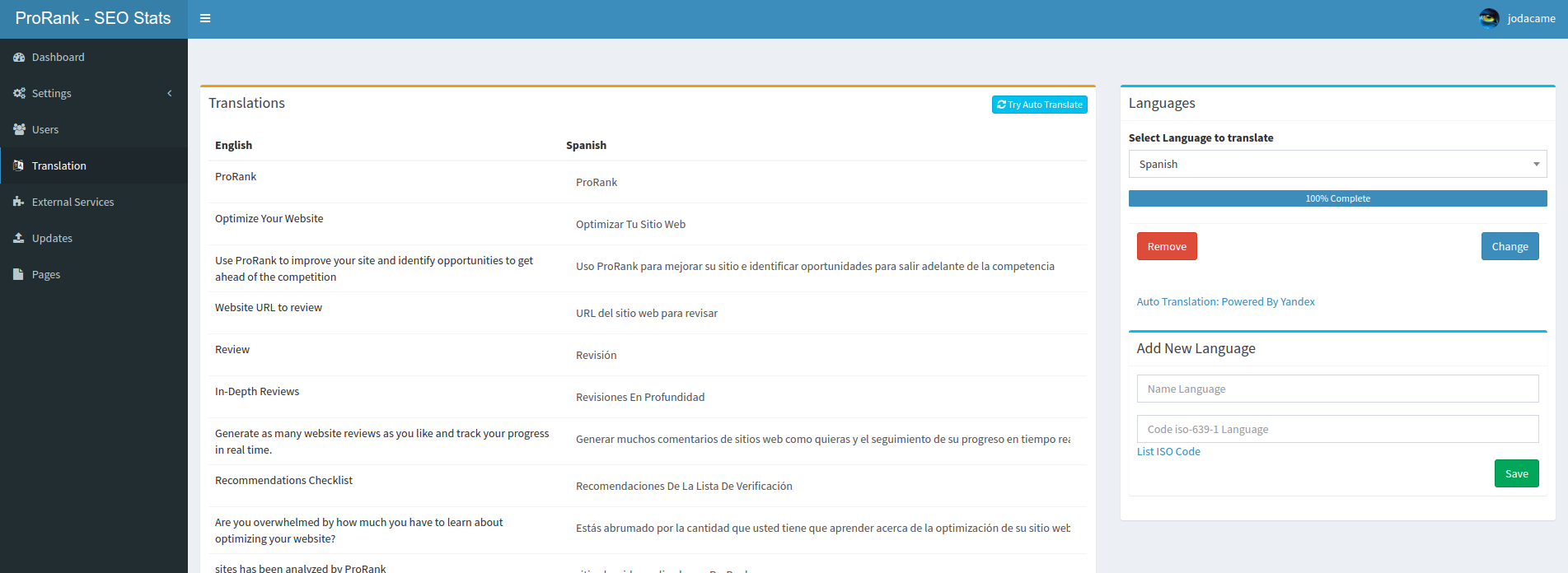Click the 'Recommendations Checklist' text

(x=283, y=480)
